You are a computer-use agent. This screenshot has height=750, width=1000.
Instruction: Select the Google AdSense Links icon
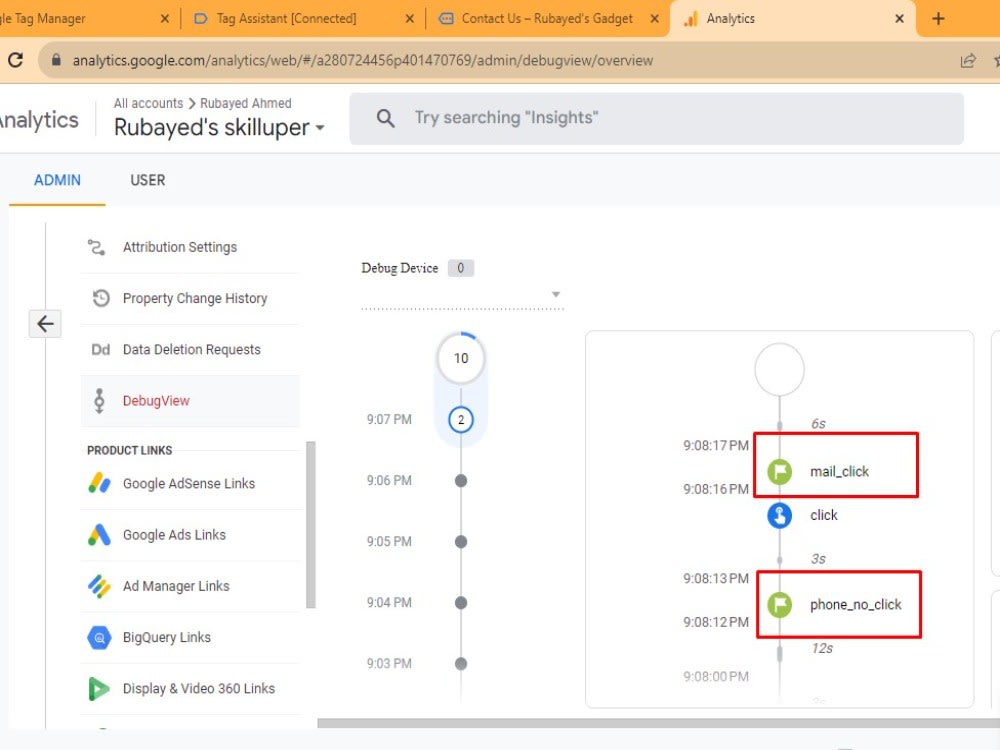point(100,482)
